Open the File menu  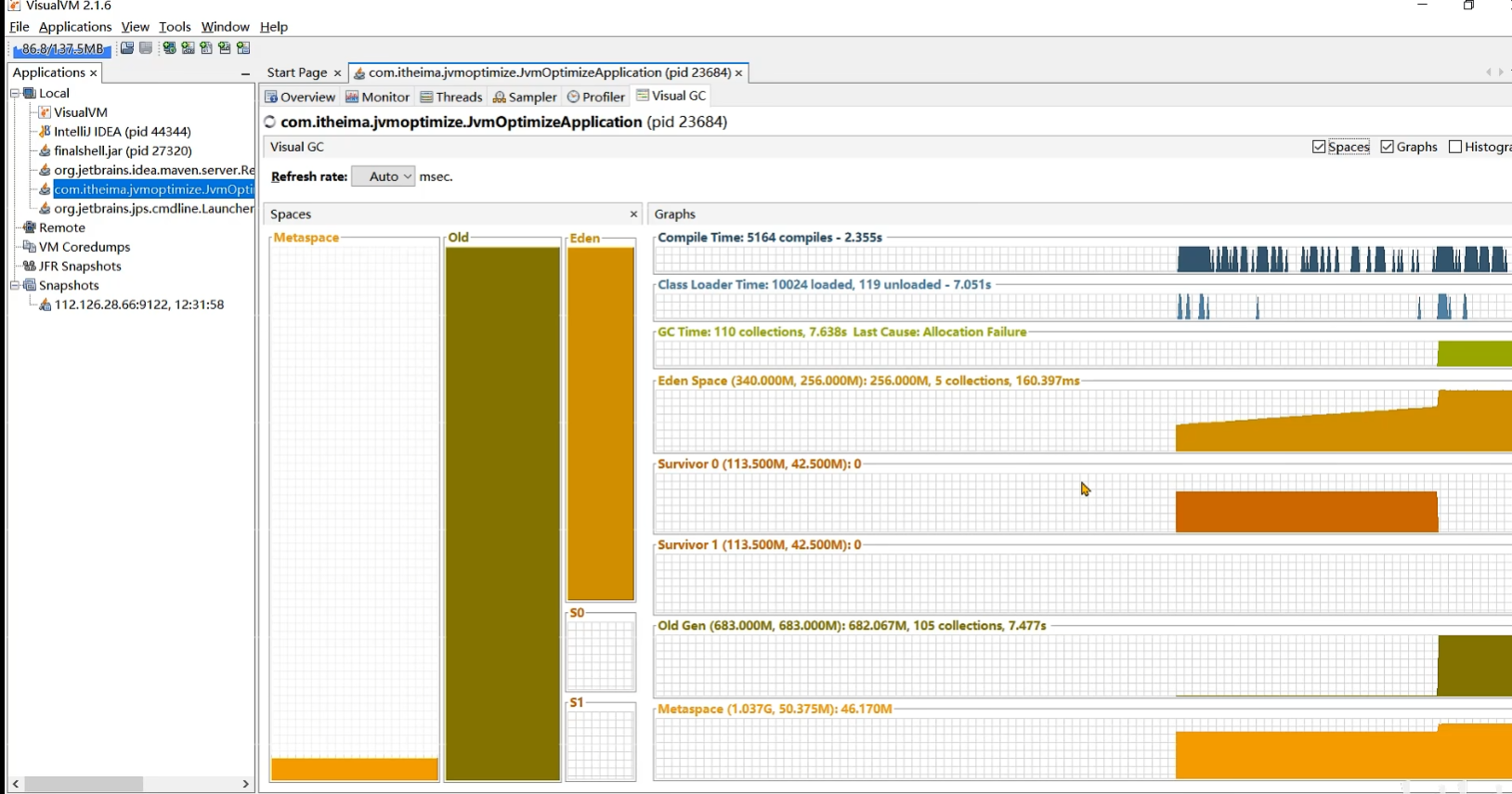point(20,27)
